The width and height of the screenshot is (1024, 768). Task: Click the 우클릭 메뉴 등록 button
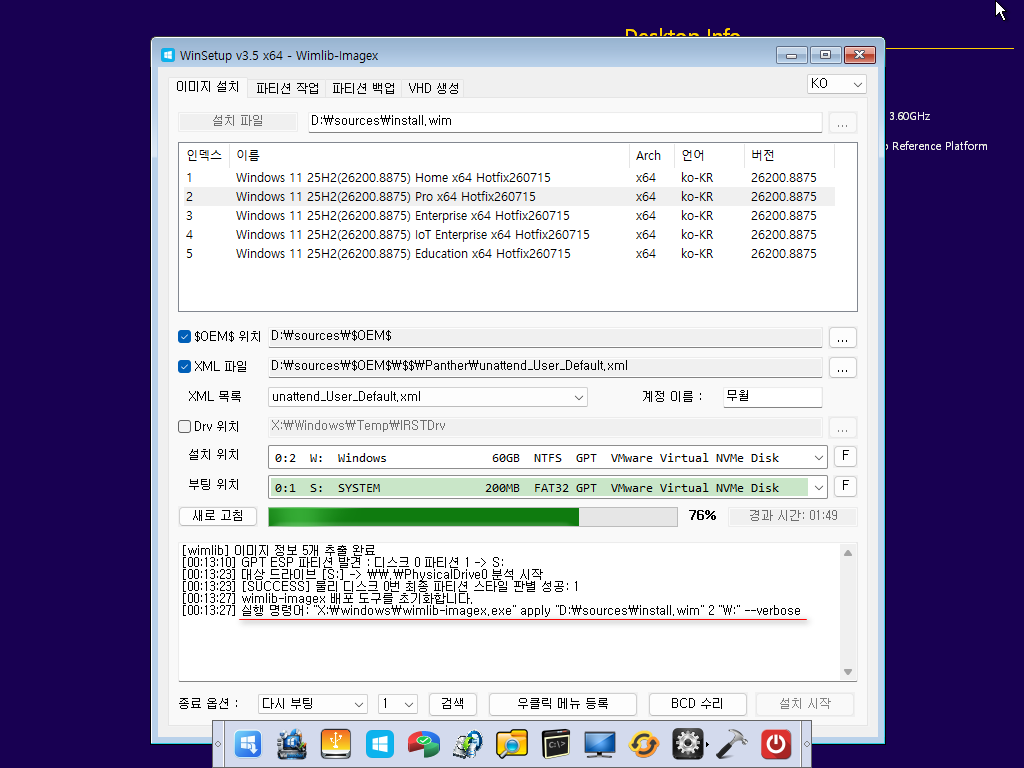pos(562,704)
